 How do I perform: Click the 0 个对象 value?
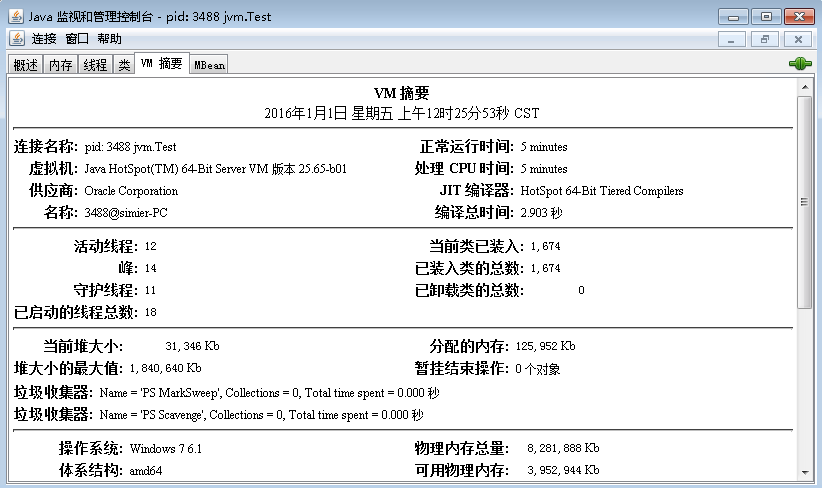click(537, 369)
